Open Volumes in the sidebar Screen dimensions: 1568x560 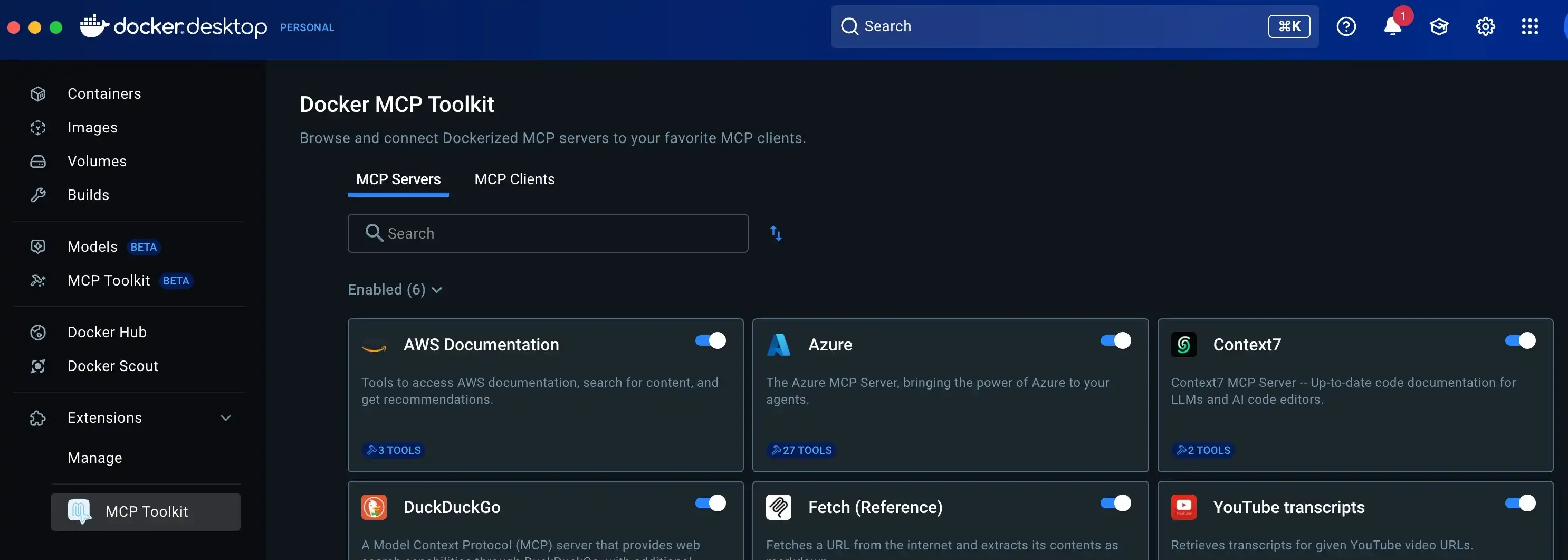point(97,162)
